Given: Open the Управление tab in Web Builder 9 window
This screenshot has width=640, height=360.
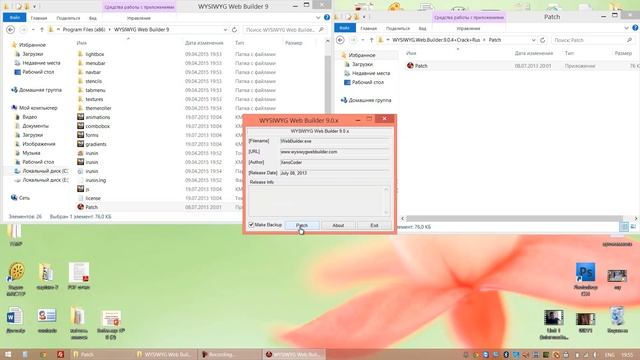Looking at the screenshot, I should click(138, 18).
